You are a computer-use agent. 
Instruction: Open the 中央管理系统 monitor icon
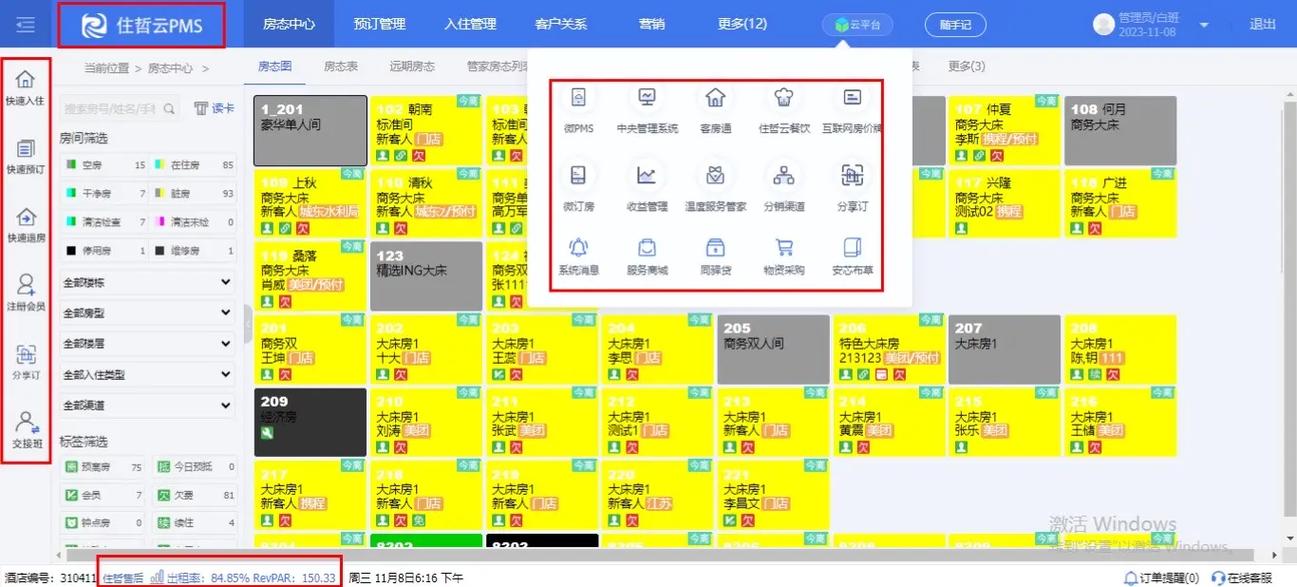point(646,100)
